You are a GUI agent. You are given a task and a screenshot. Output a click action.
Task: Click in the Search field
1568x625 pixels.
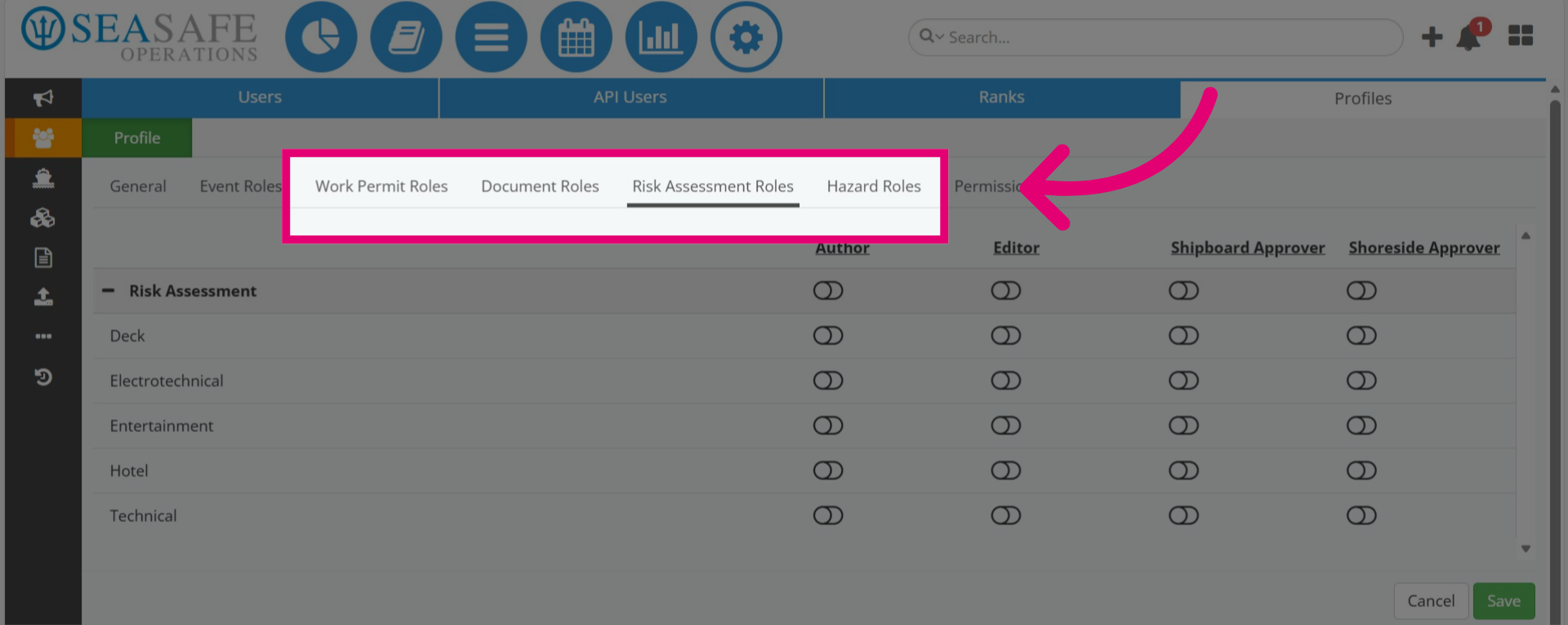click(x=1156, y=37)
